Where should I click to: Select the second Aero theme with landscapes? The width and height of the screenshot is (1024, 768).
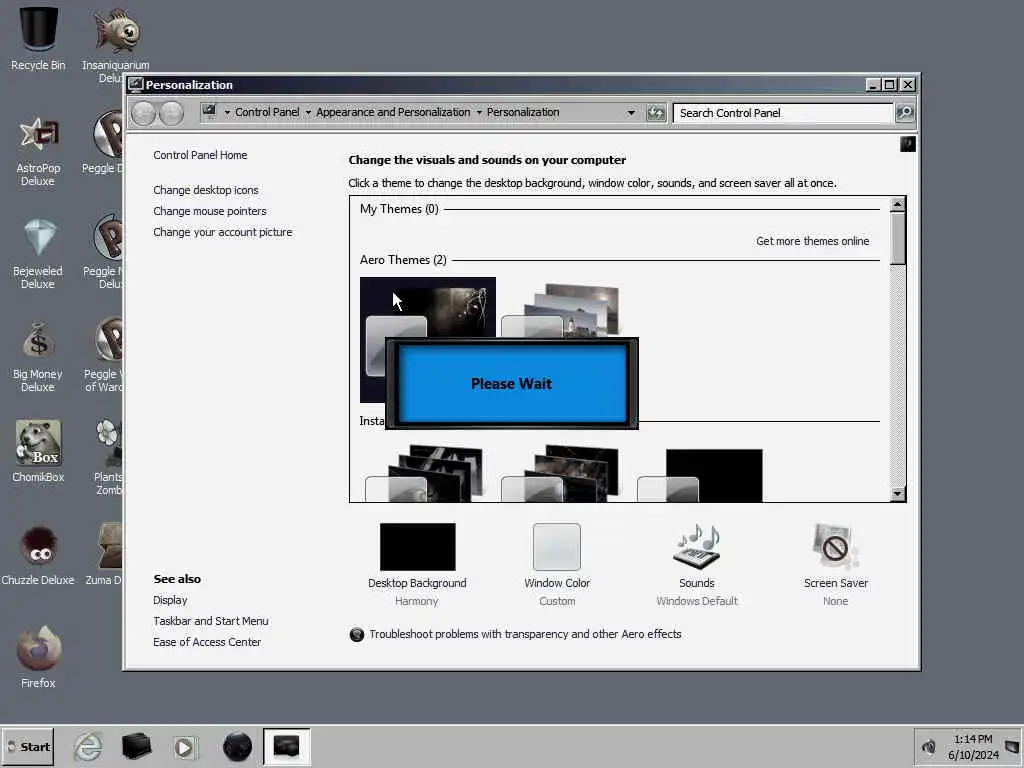[560, 310]
